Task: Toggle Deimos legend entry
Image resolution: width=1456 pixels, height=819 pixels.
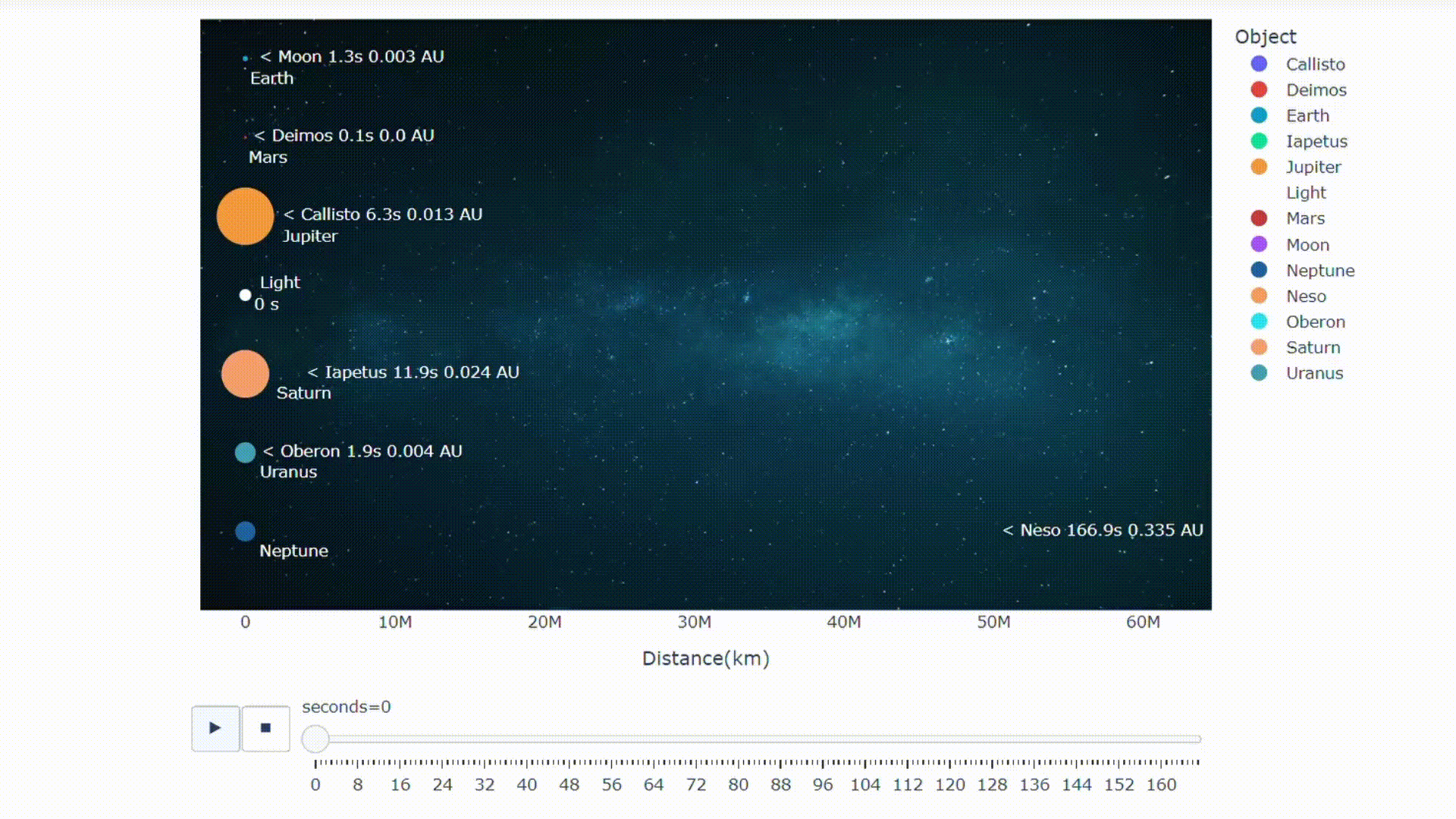Action: click(x=1316, y=90)
